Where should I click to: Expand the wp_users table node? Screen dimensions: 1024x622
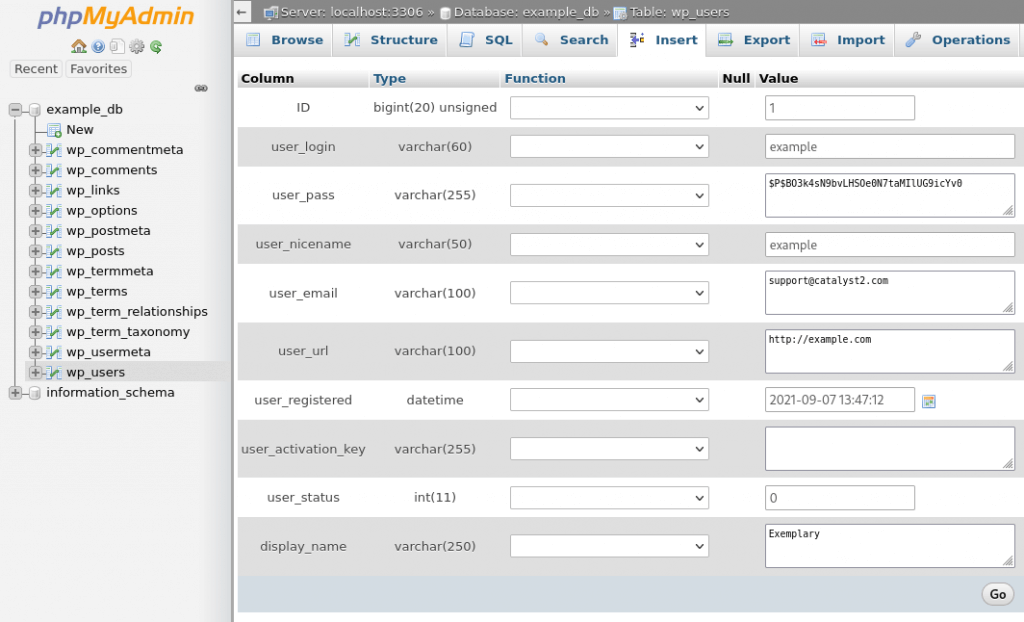pyautogui.click(x=35, y=372)
